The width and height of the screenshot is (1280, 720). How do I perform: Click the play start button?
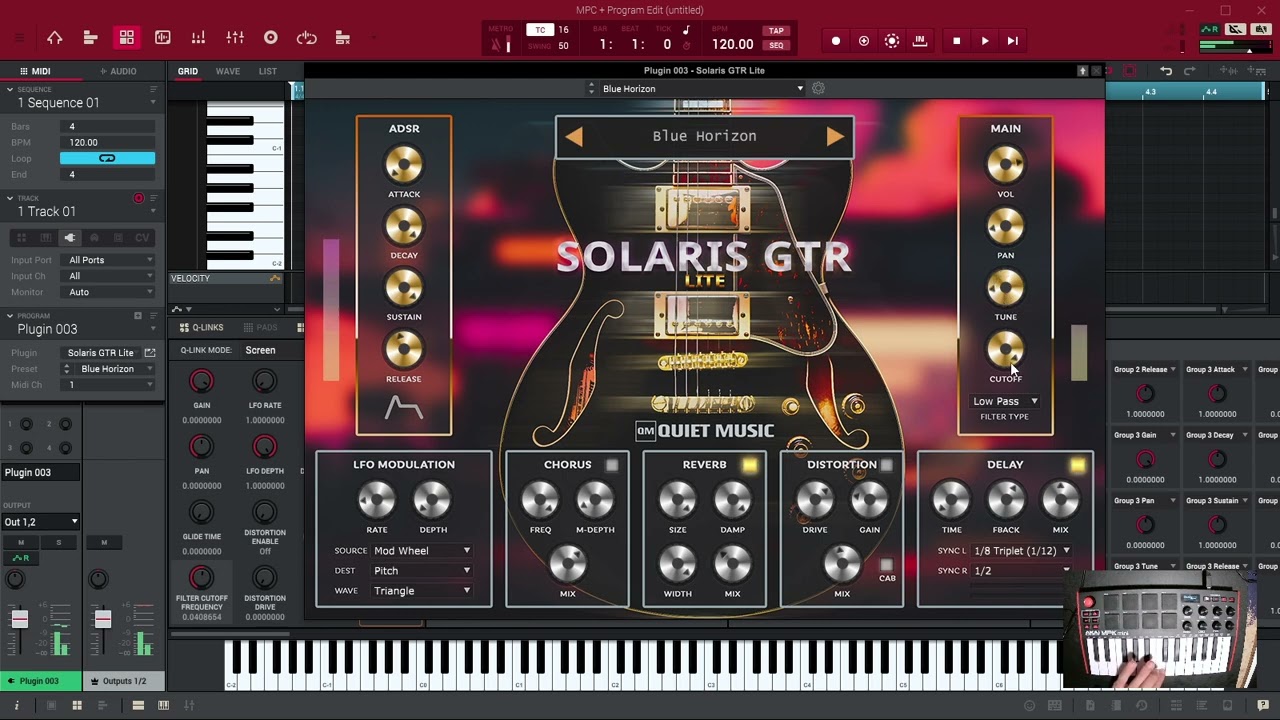click(1012, 41)
